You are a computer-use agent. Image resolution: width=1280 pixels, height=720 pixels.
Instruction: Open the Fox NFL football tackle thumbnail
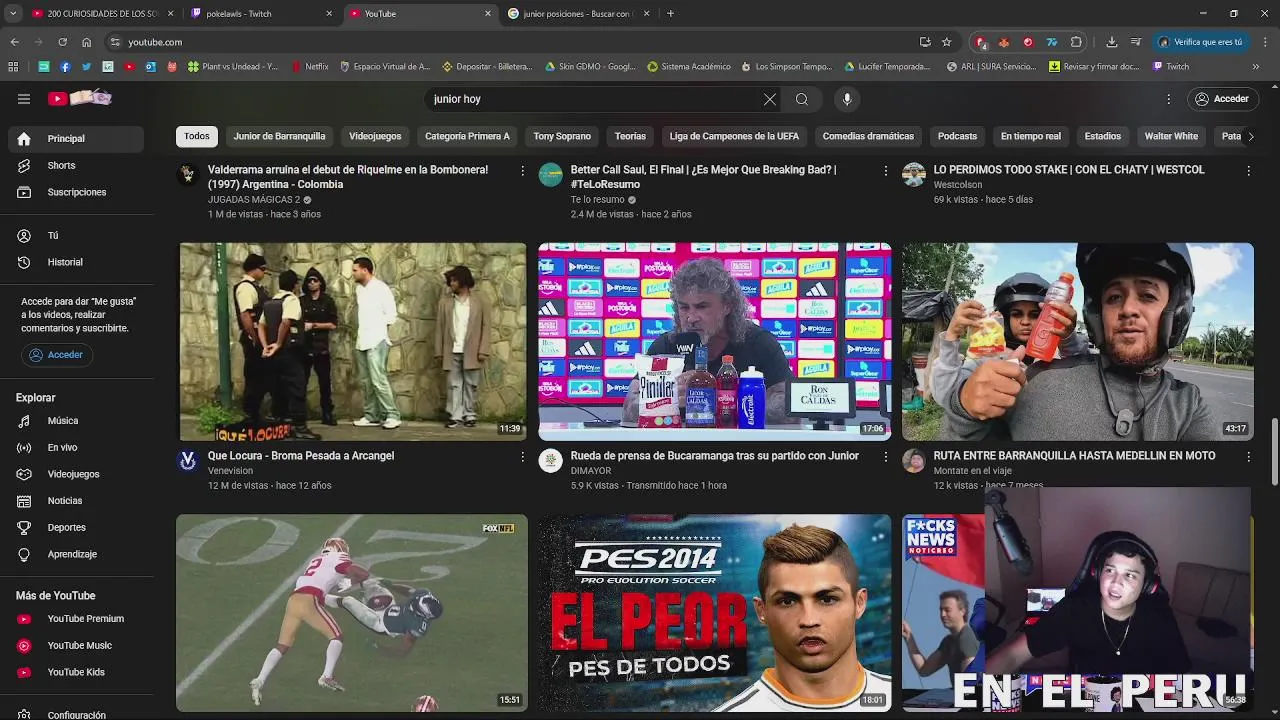tap(352, 612)
